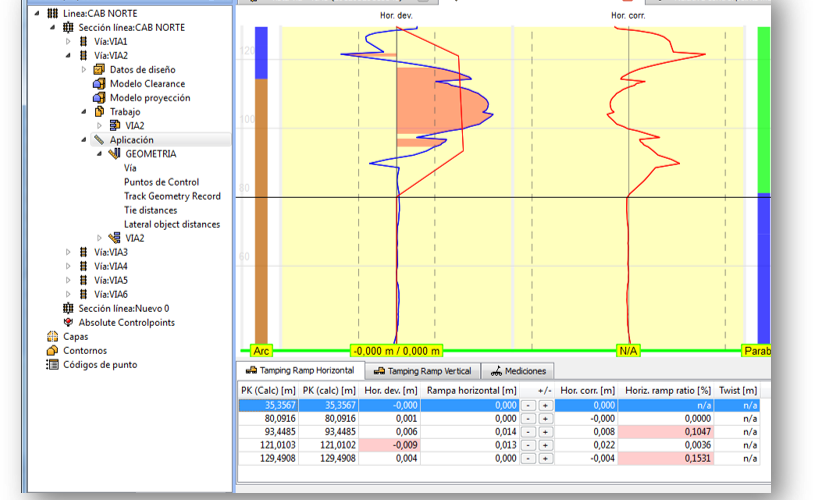Viewport: 813px width, 500px height.
Task: Select Track Geometry Record in tree
Action: (172, 196)
